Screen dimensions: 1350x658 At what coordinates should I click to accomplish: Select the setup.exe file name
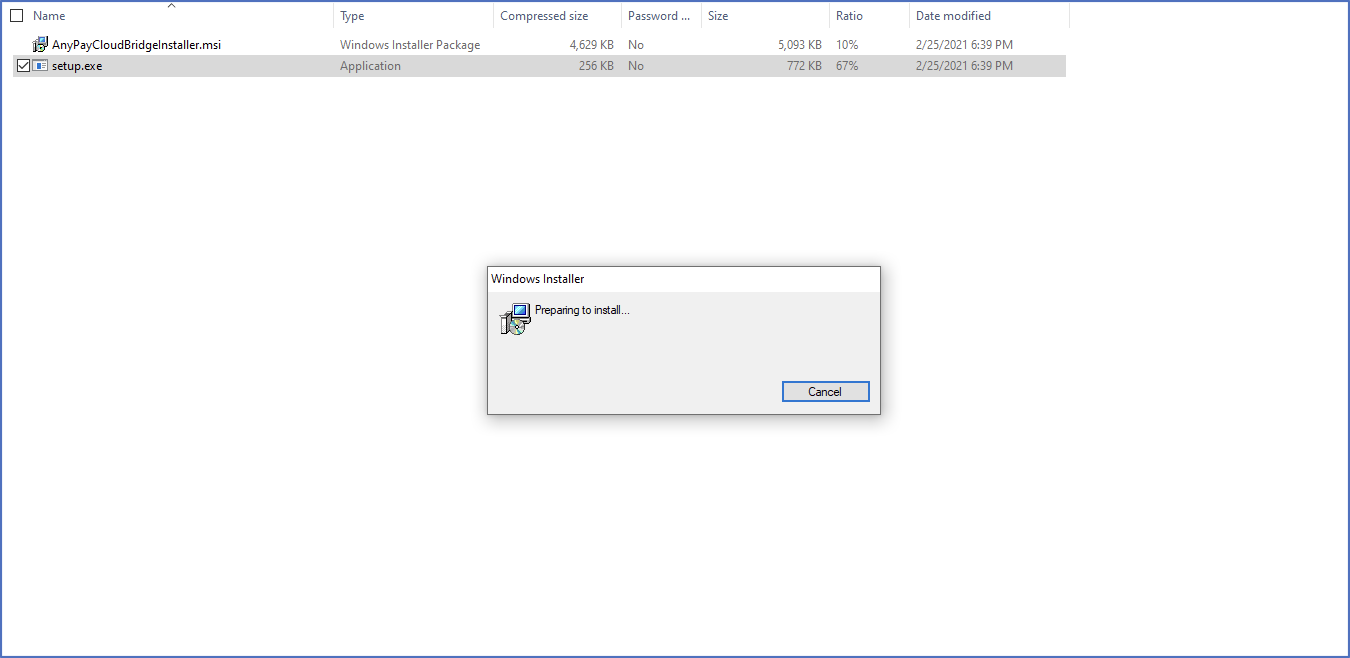coord(77,66)
